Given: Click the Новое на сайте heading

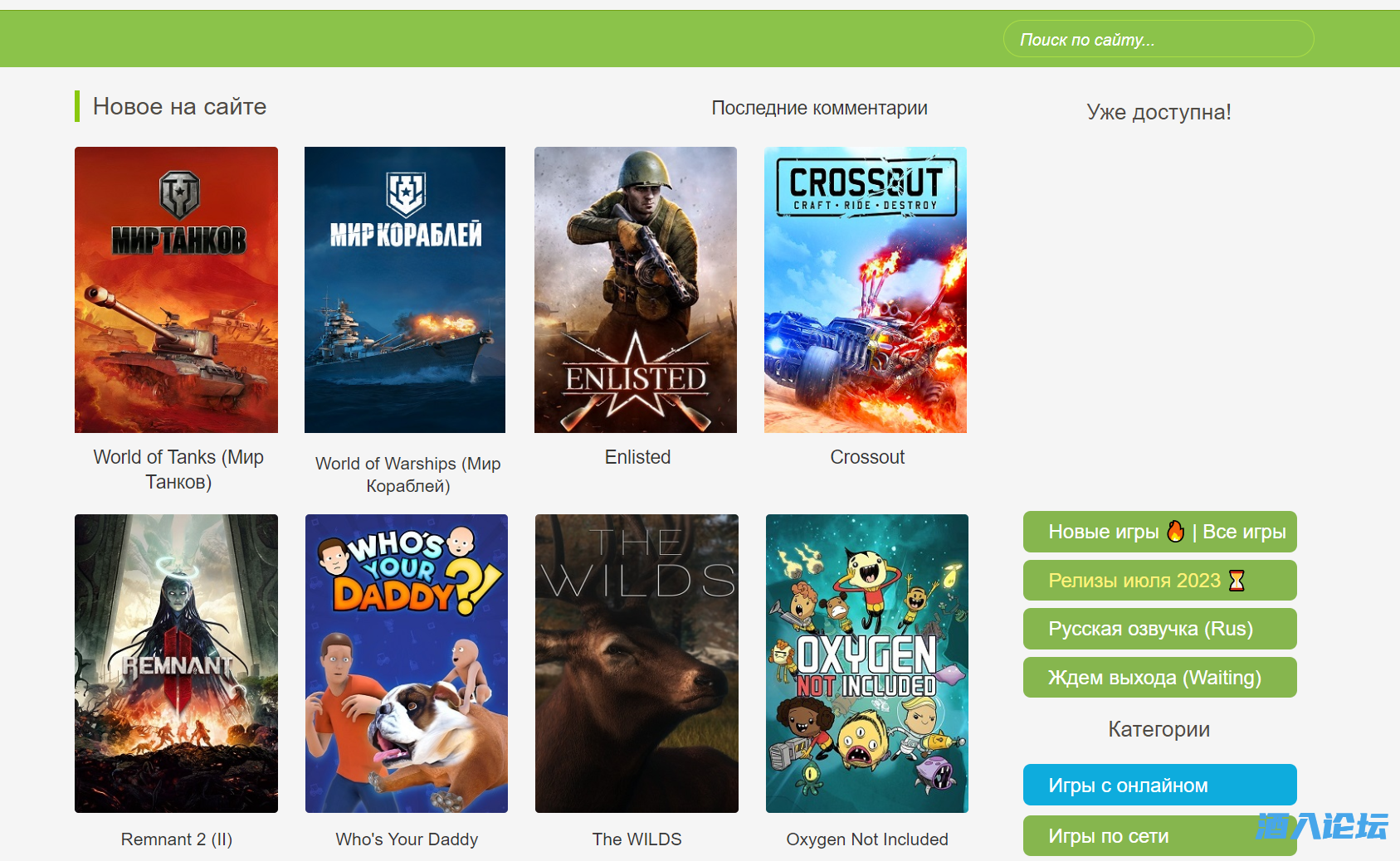Looking at the screenshot, I should point(179,106).
